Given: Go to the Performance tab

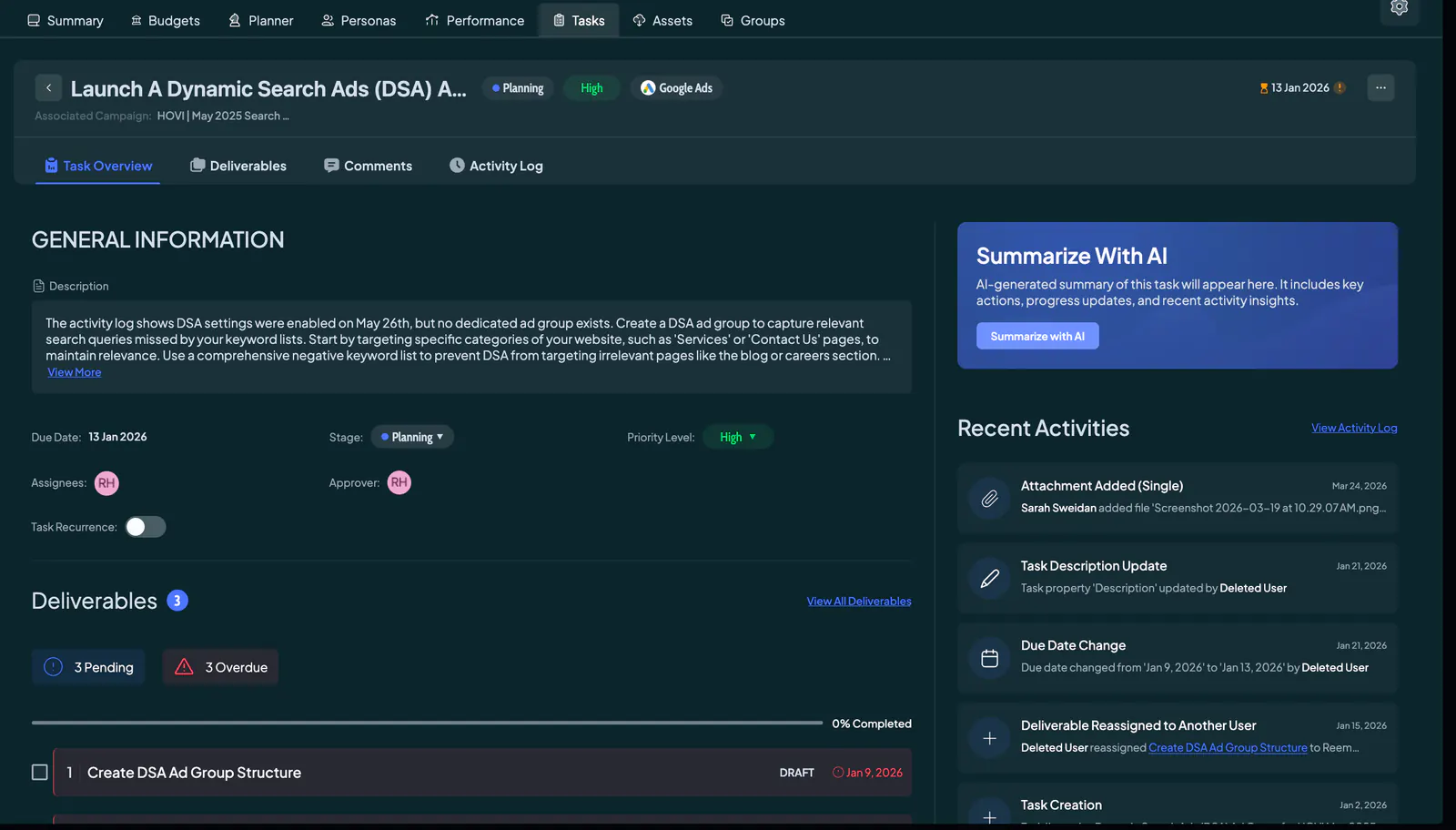Looking at the screenshot, I should 474,20.
